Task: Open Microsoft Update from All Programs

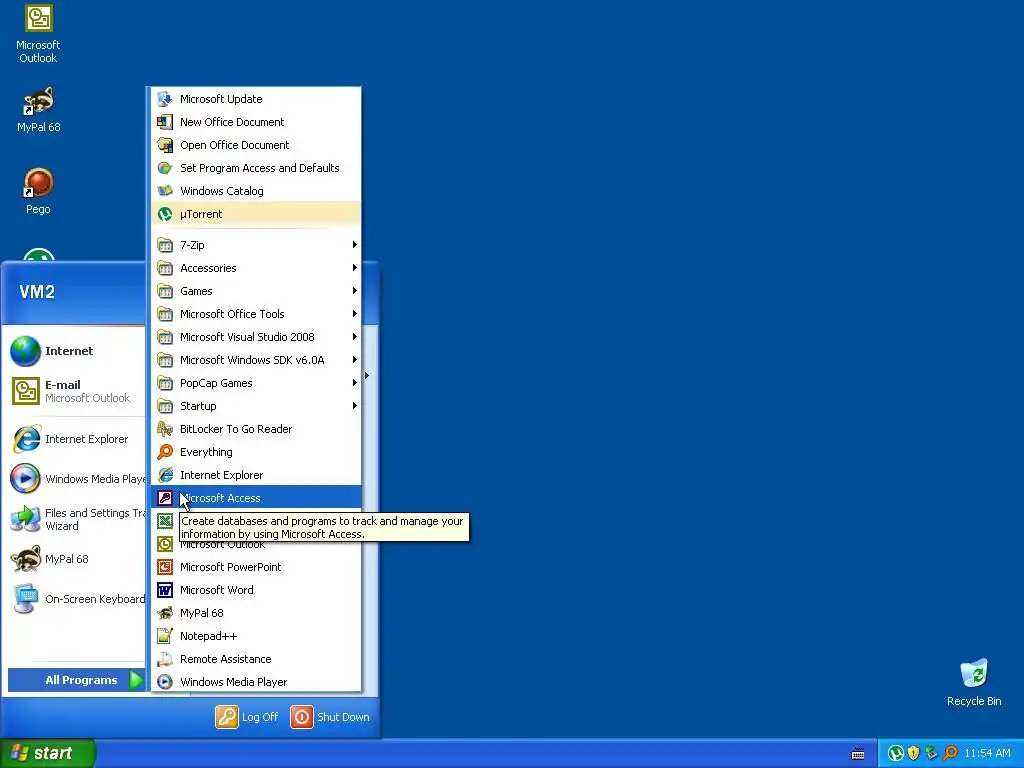Action: 256,99
